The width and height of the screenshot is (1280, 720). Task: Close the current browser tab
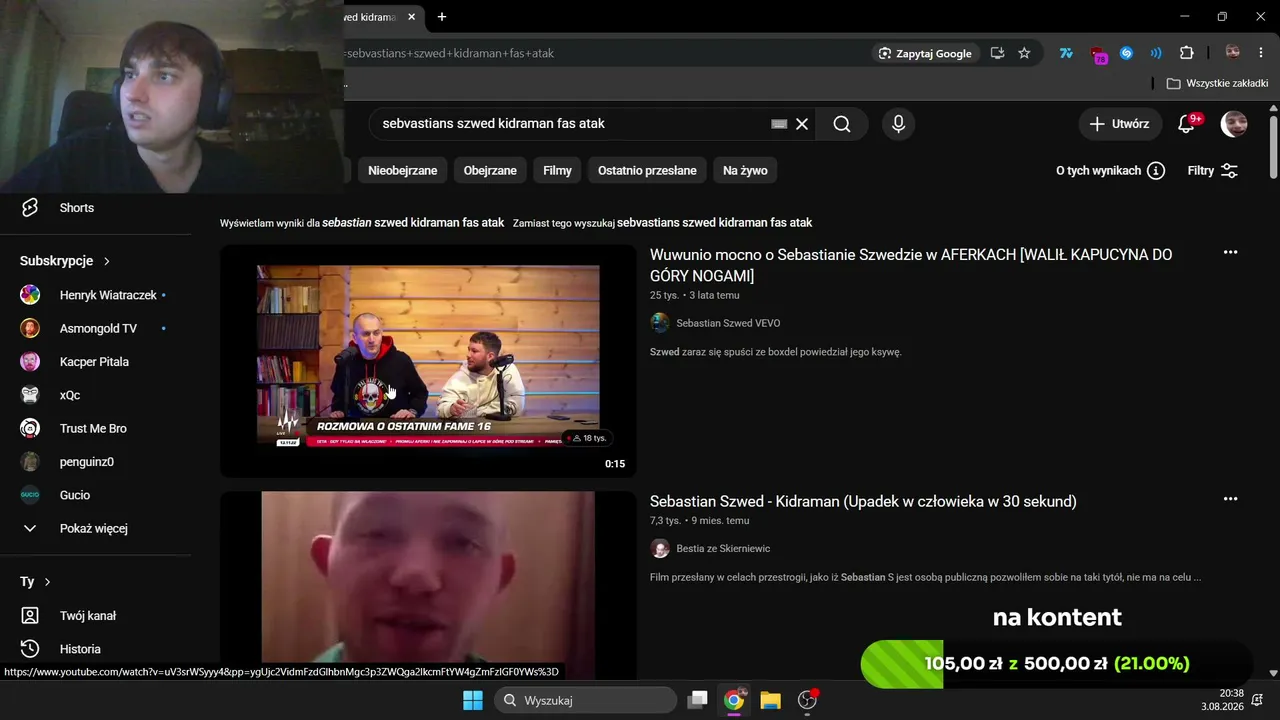(411, 17)
